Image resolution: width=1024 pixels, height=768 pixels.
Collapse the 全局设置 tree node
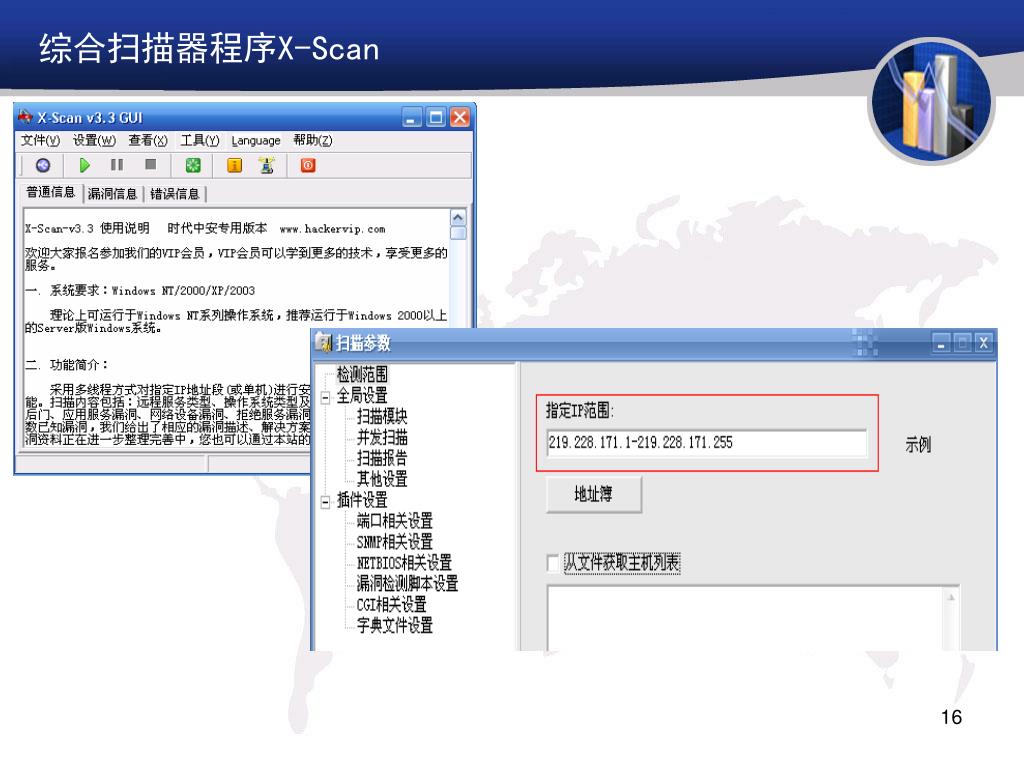(325, 396)
